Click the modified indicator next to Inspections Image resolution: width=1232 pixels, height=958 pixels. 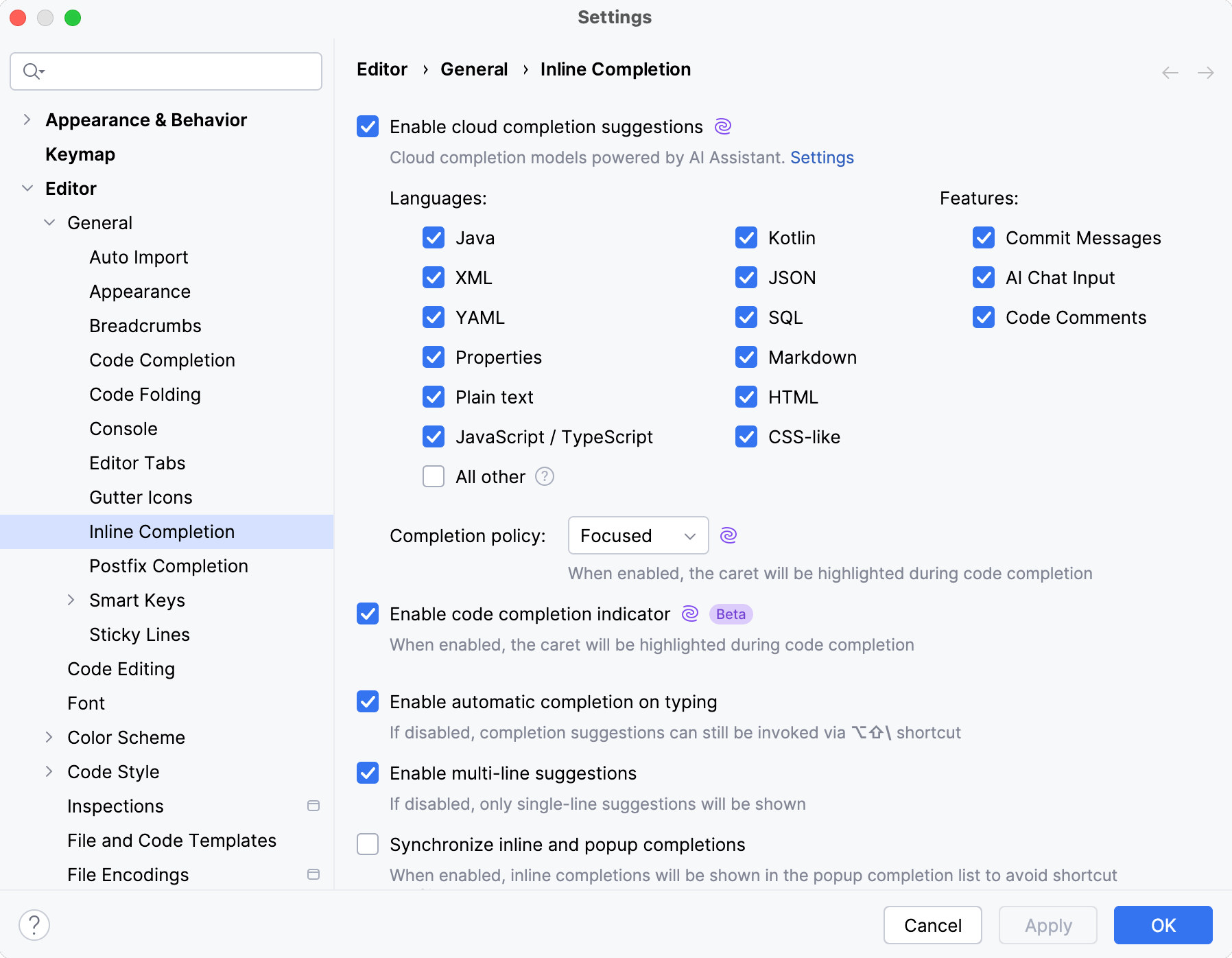pyautogui.click(x=314, y=806)
